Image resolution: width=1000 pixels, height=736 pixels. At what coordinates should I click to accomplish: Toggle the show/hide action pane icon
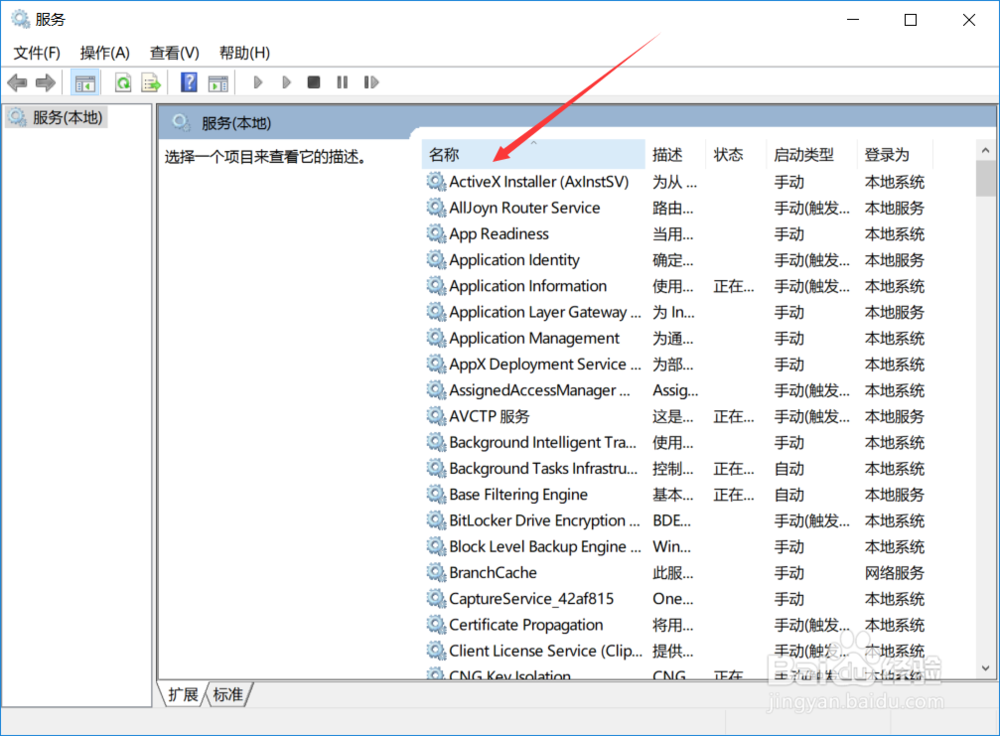(x=218, y=82)
